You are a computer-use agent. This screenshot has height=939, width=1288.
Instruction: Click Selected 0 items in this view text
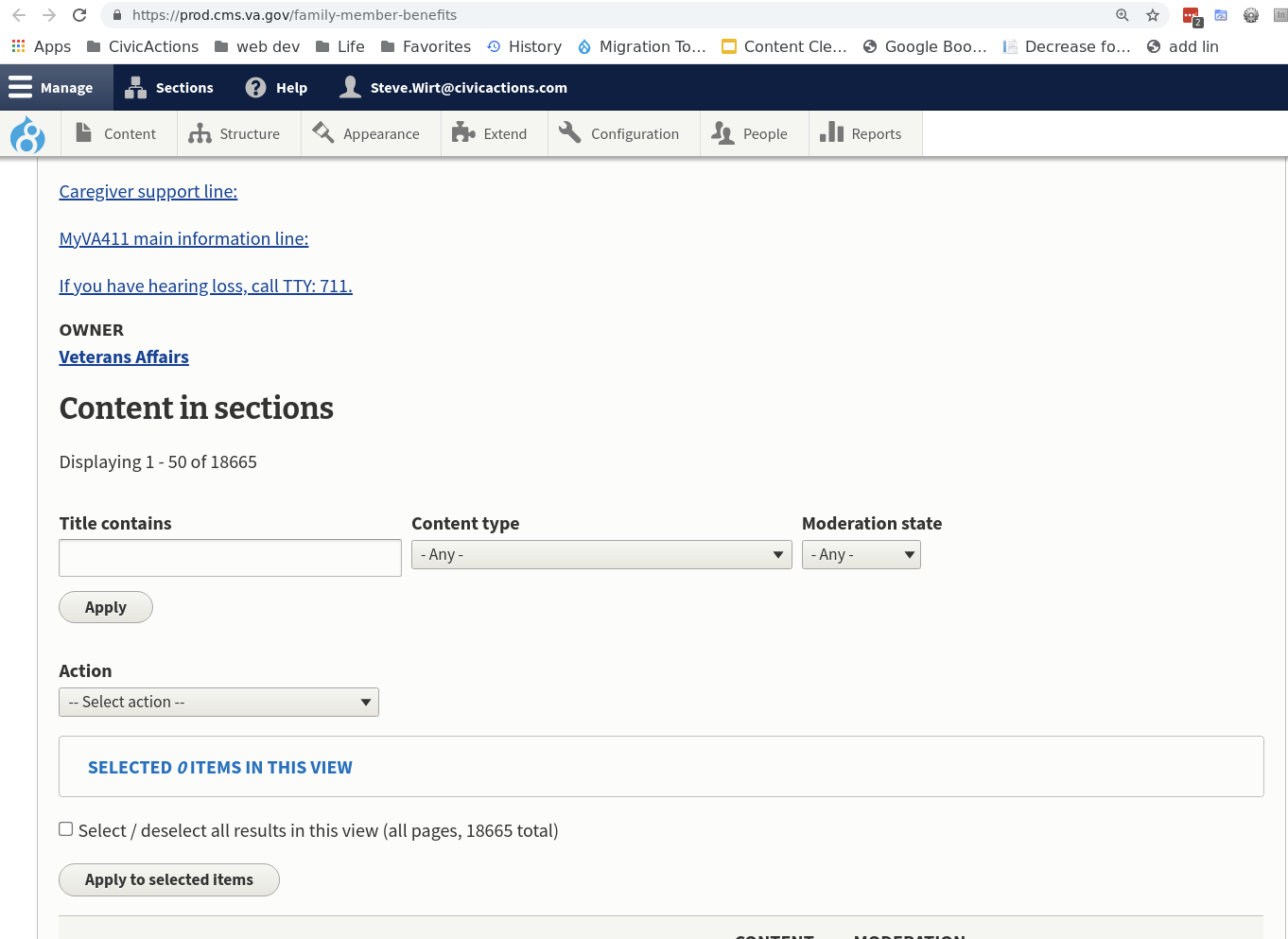click(220, 767)
